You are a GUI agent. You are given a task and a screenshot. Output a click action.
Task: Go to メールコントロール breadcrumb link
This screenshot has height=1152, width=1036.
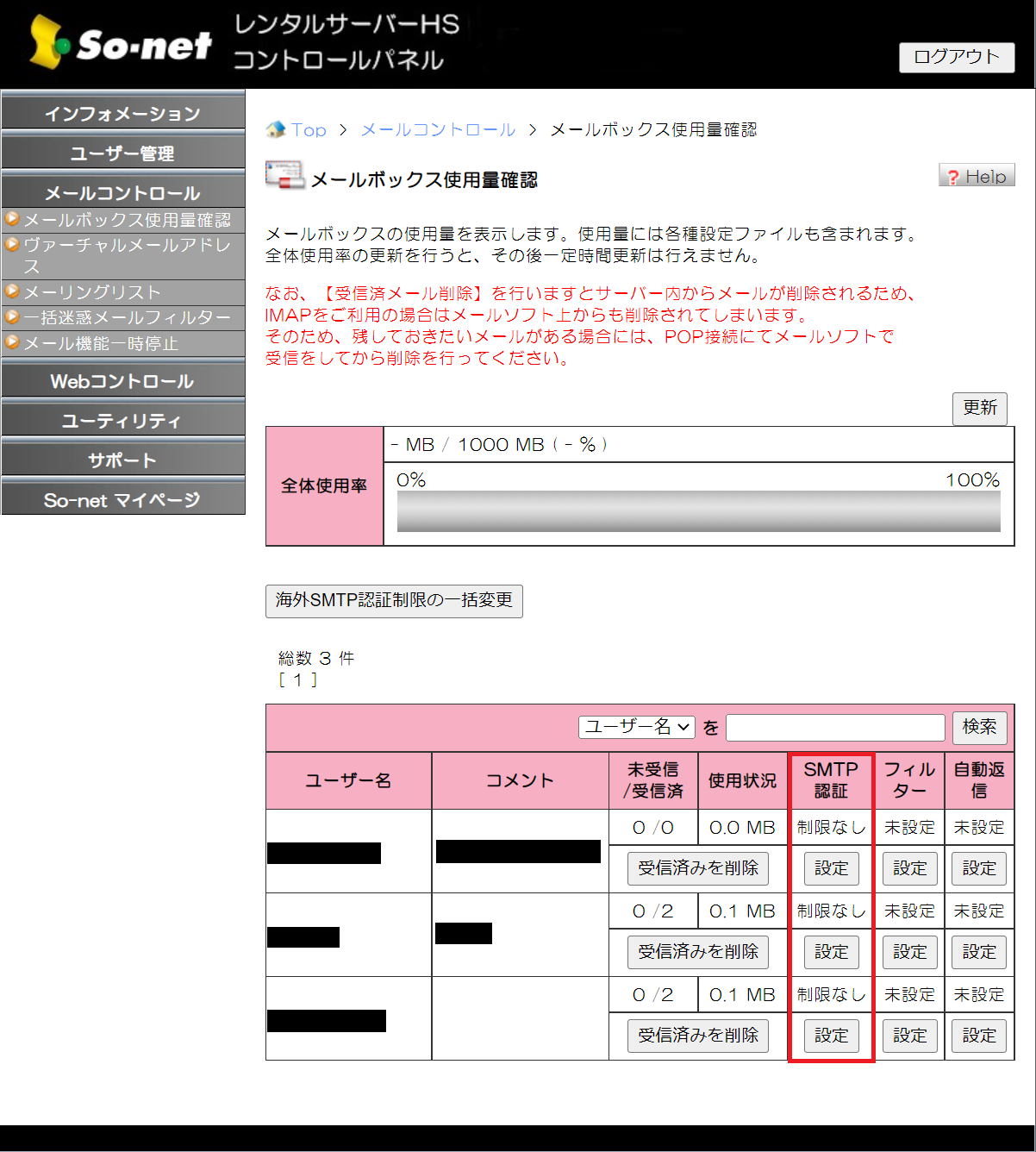click(x=438, y=129)
